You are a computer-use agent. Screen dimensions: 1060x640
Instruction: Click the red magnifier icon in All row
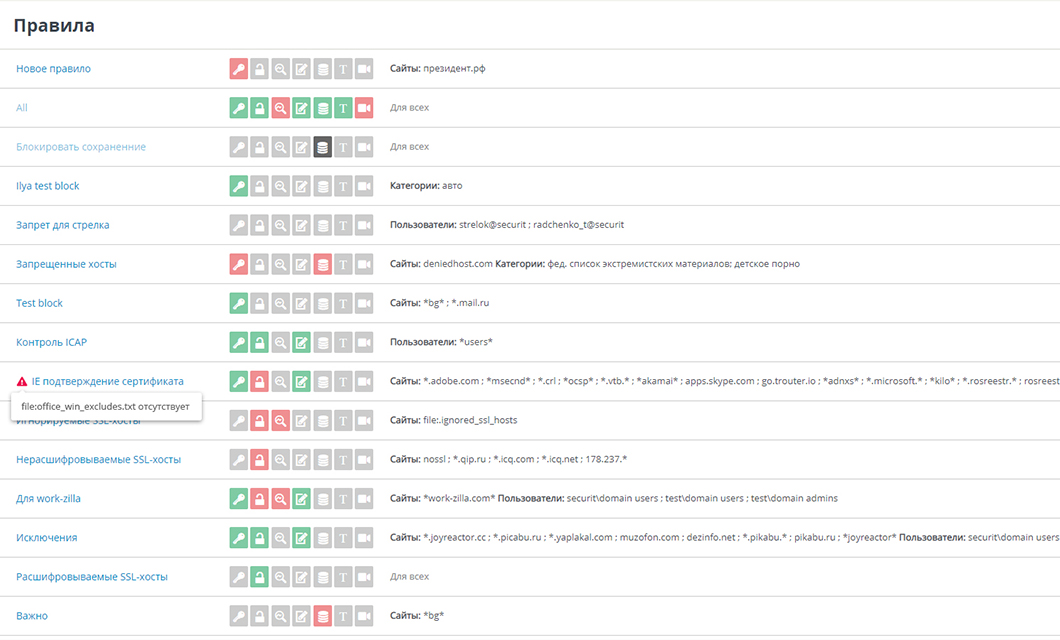tap(281, 108)
